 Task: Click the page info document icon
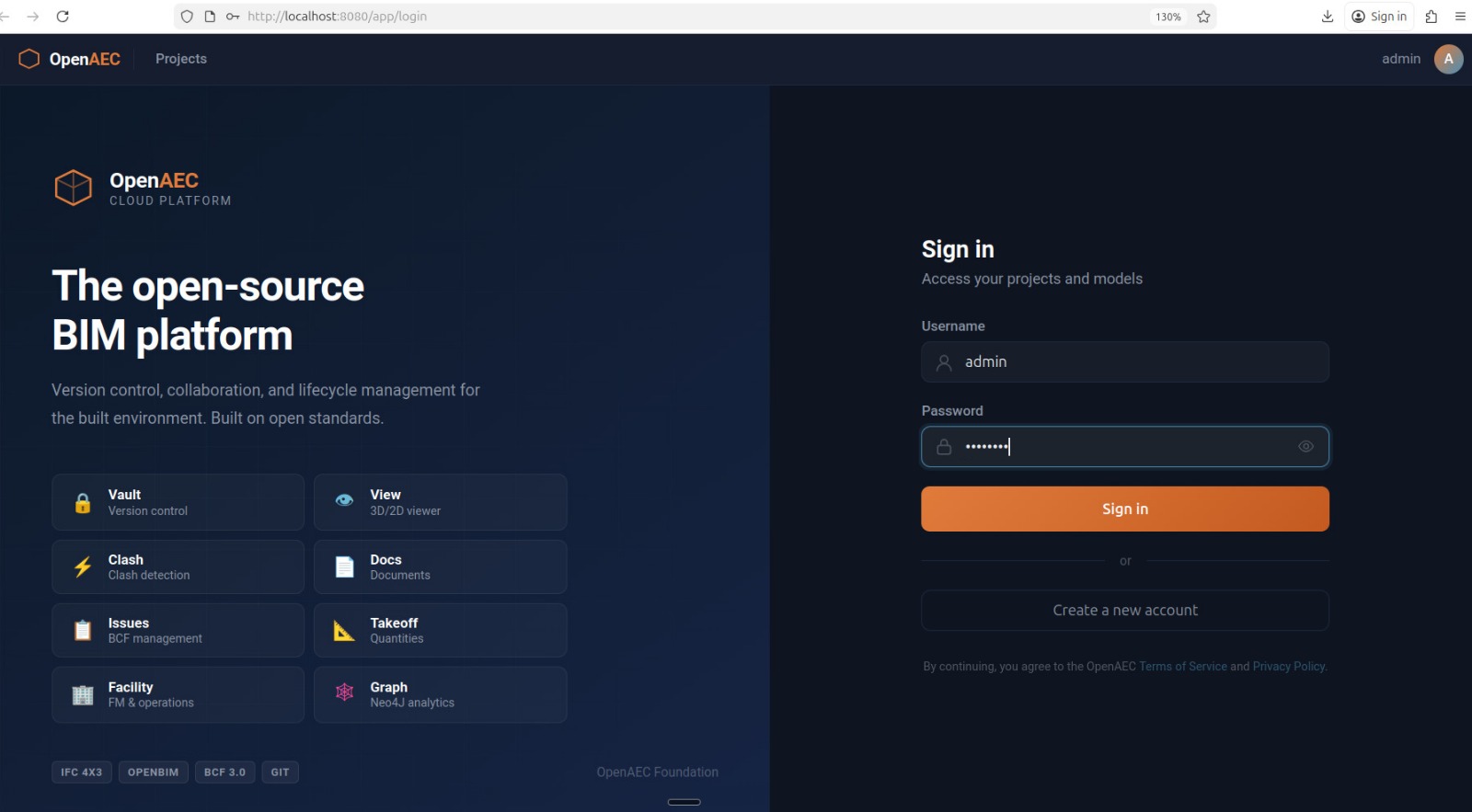coord(210,17)
